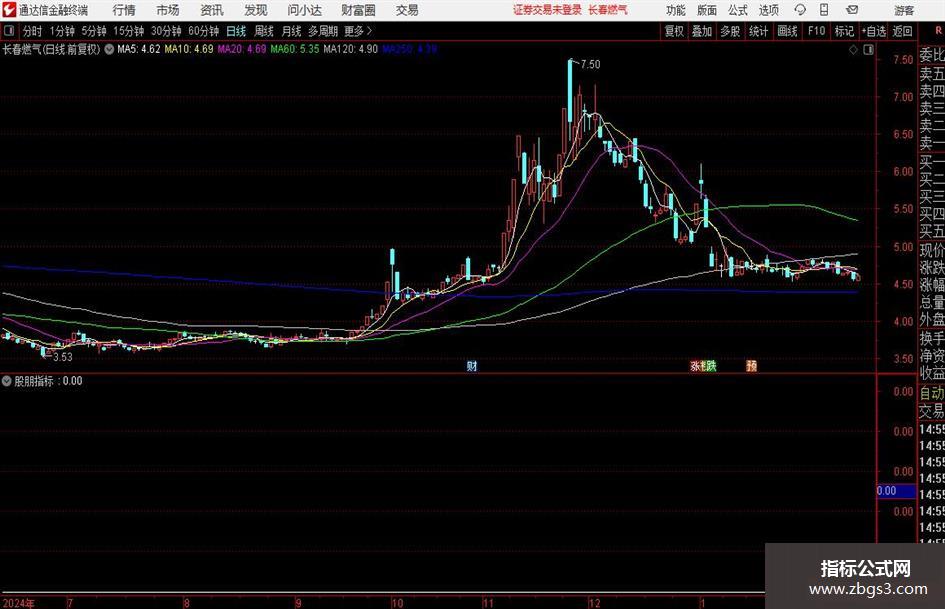Open F10 company info

[817, 31]
